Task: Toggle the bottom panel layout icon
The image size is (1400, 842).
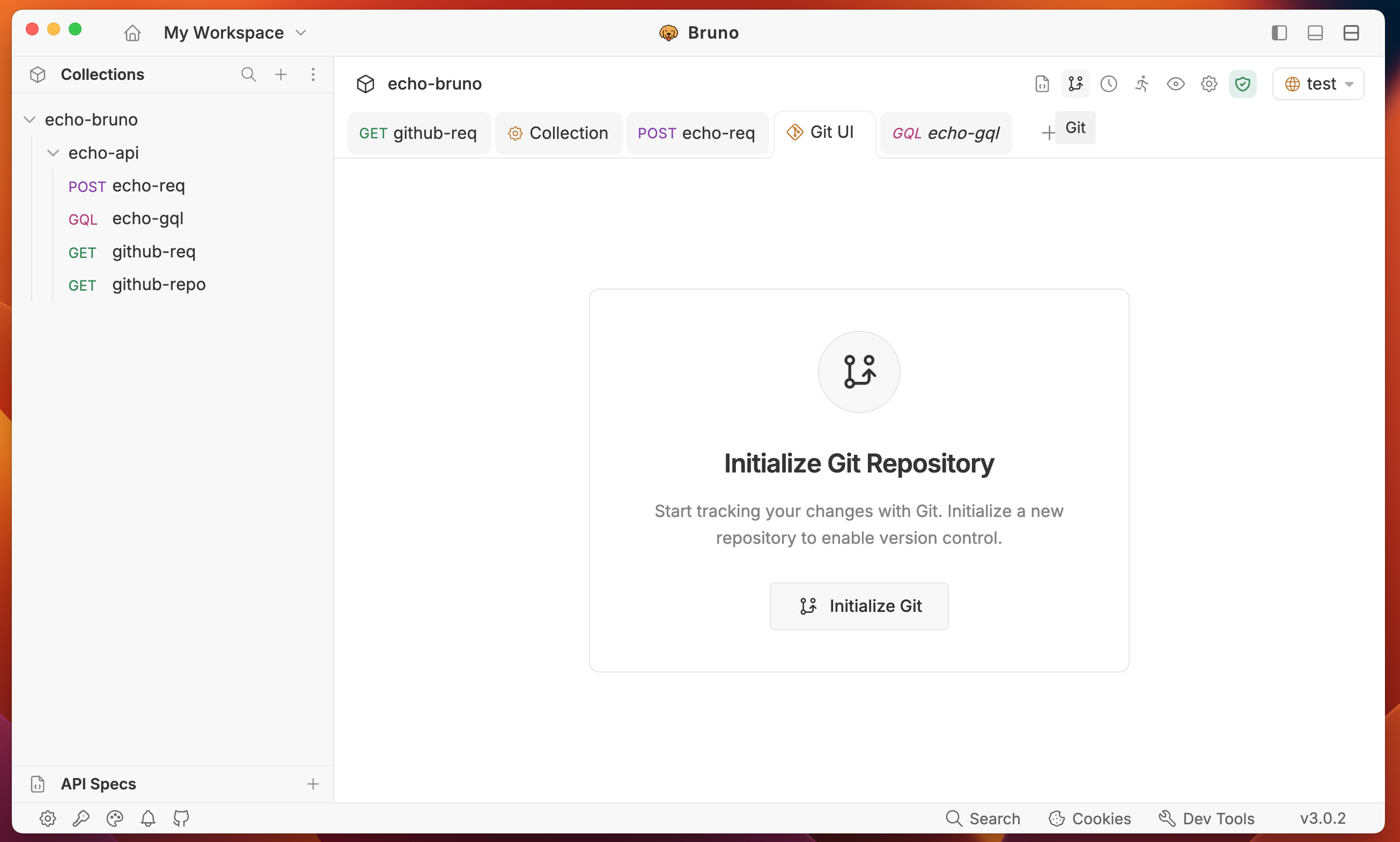Action: pos(1315,33)
